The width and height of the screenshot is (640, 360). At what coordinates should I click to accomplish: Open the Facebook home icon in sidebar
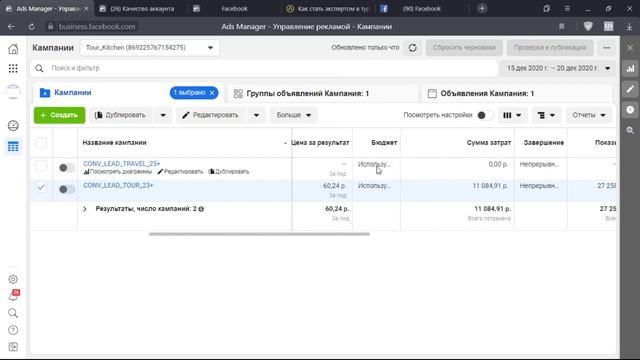tap(13, 49)
